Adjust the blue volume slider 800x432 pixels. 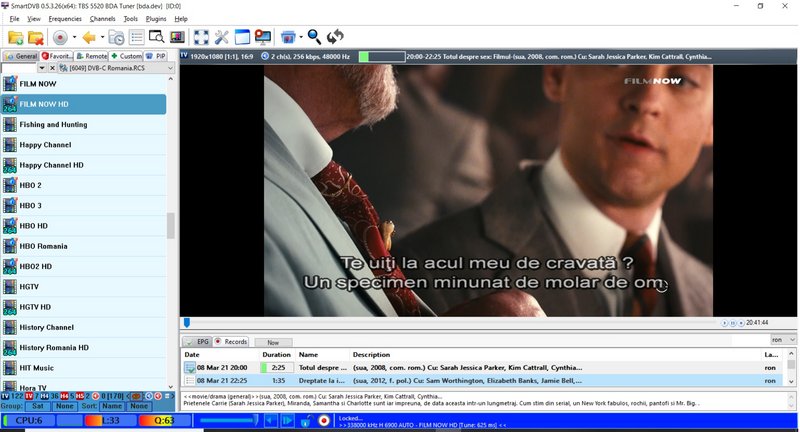click(228, 420)
